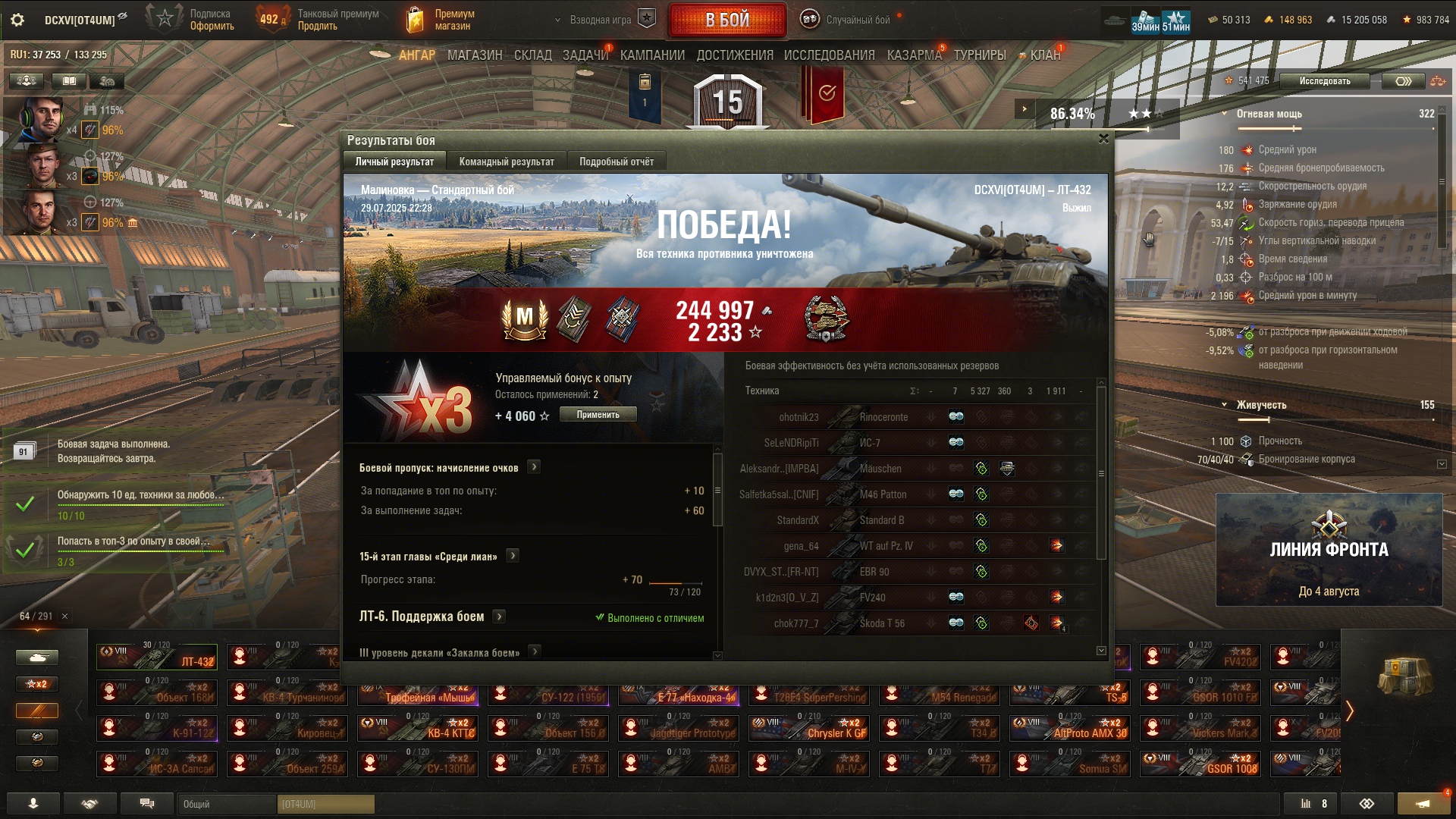Open the ИССЛЕДОВАНИЯ menu item
The image size is (1456, 819).
(x=829, y=55)
